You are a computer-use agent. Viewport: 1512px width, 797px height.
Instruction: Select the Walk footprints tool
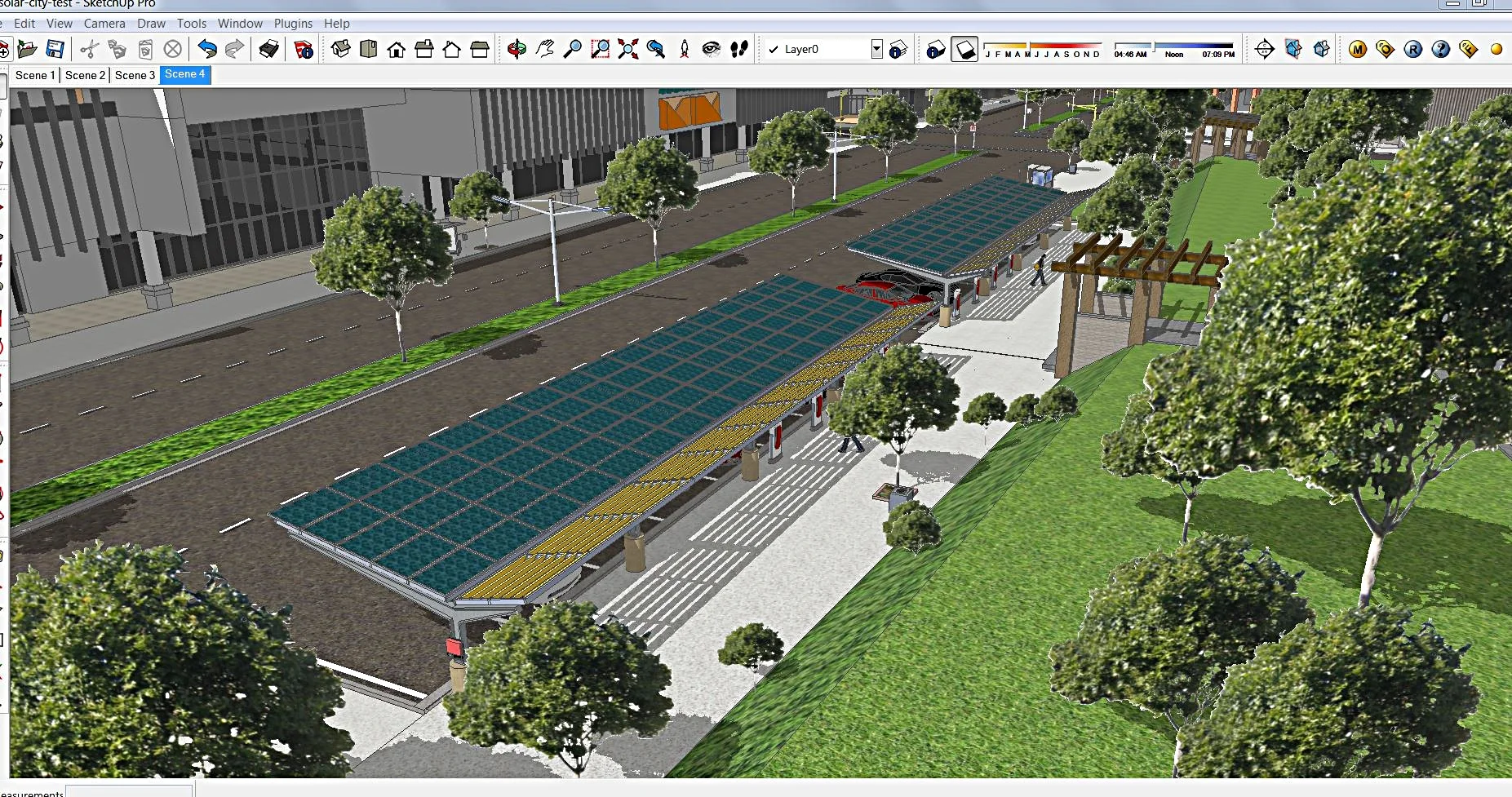(x=739, y=49)
